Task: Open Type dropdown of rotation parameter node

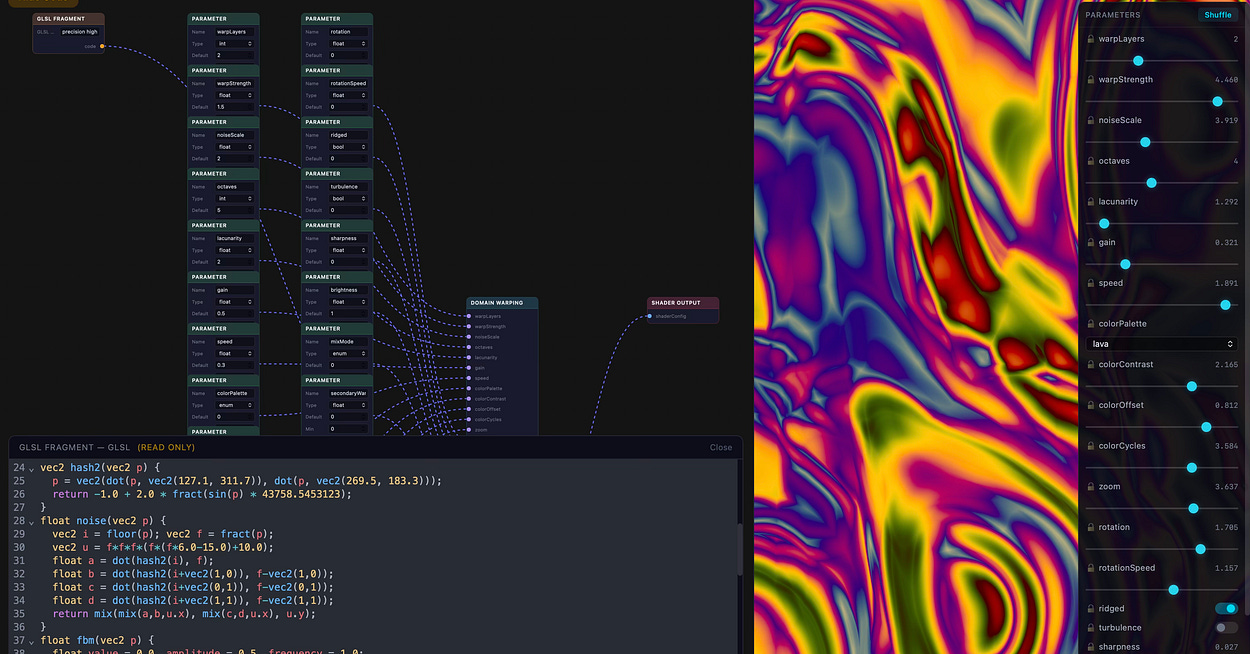Action: coord(348,43)
